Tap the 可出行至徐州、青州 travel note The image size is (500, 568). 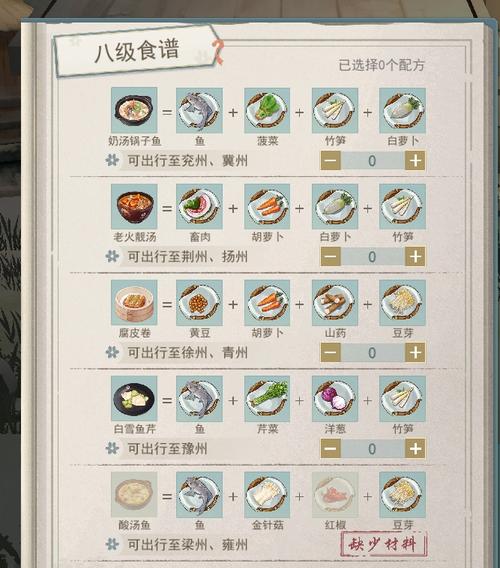[x=187, y=352]
